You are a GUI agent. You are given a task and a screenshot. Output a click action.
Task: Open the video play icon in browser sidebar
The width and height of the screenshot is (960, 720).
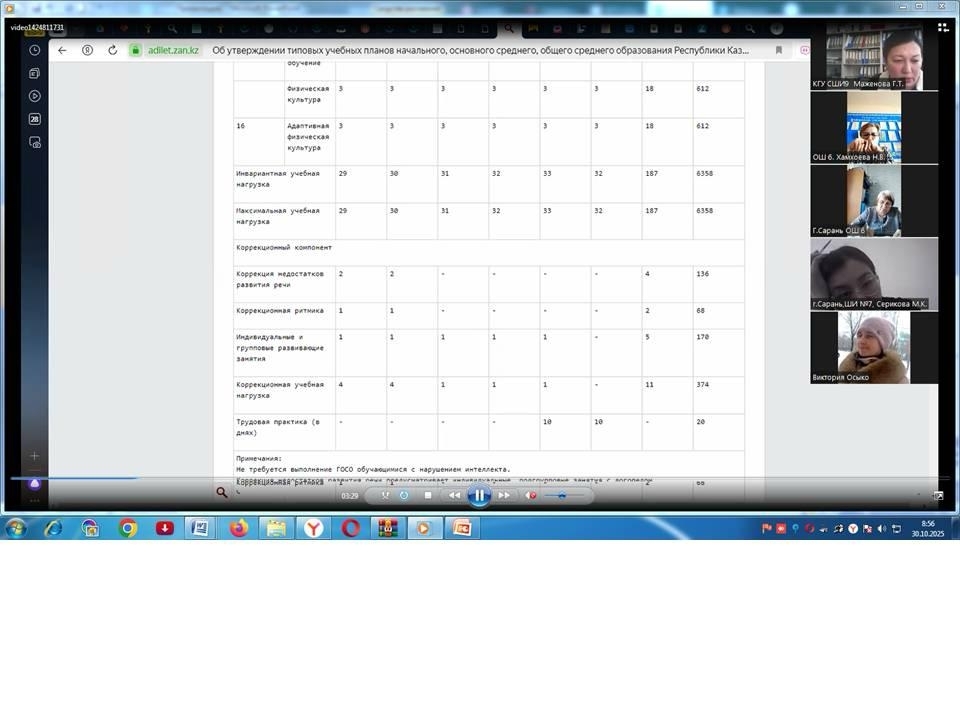coord(35,96)
